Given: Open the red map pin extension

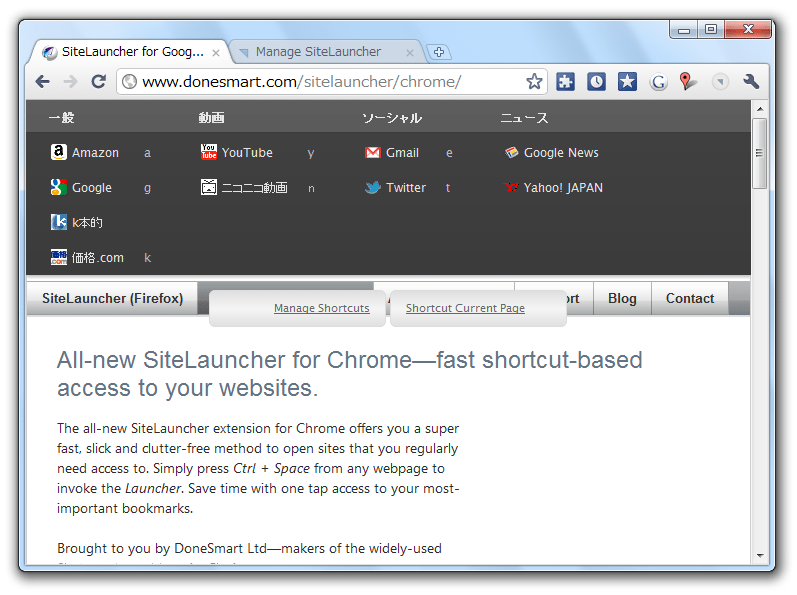Looking at the screenshot, I should [x=687, y=81].
